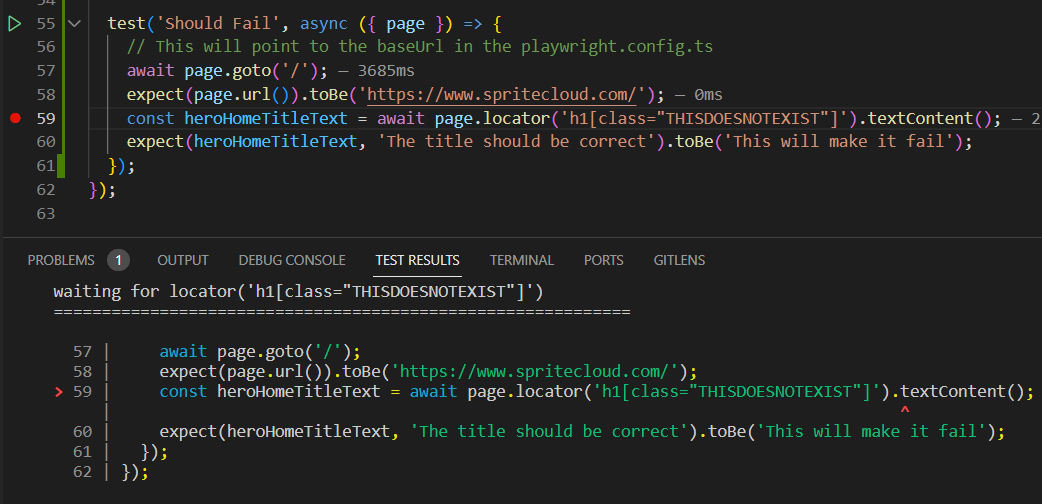Toggle the red breakpoint on line 59

[16, 118]
